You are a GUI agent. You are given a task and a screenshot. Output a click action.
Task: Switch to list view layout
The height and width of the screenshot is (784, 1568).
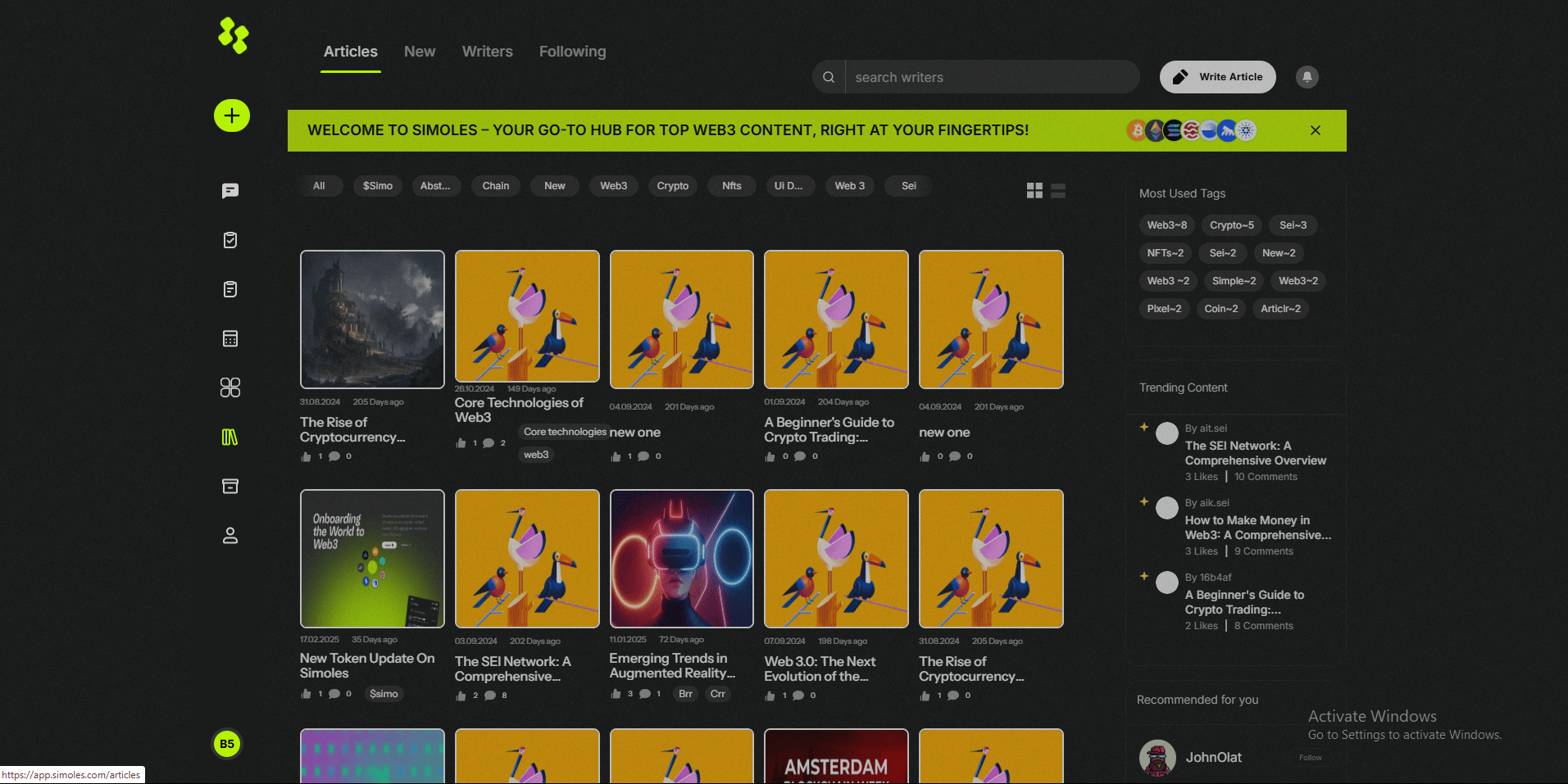1058,191
